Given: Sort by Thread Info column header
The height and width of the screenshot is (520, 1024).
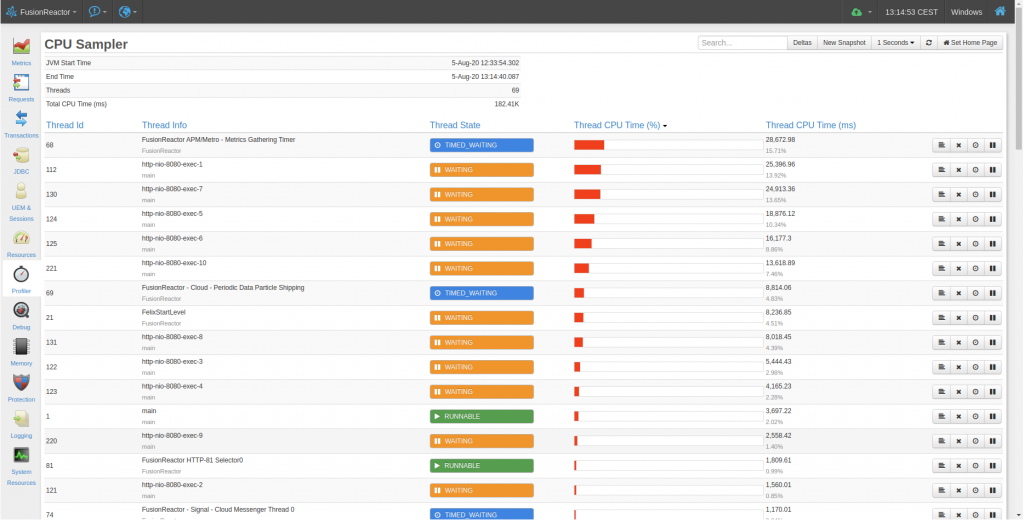Looking at the screenshot, I should 164,125.
